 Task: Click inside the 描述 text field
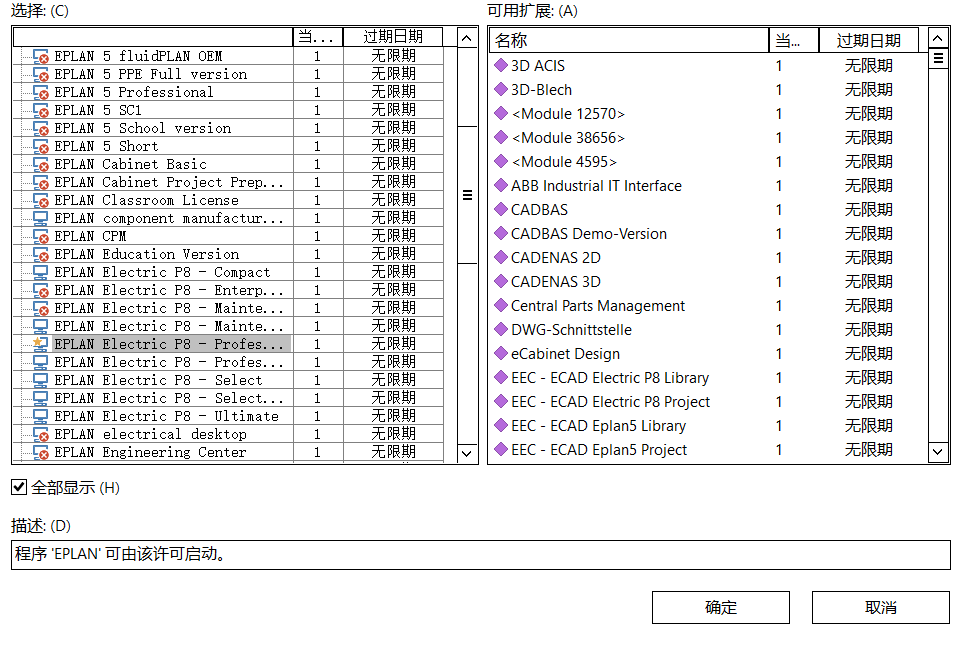(480, 554)
